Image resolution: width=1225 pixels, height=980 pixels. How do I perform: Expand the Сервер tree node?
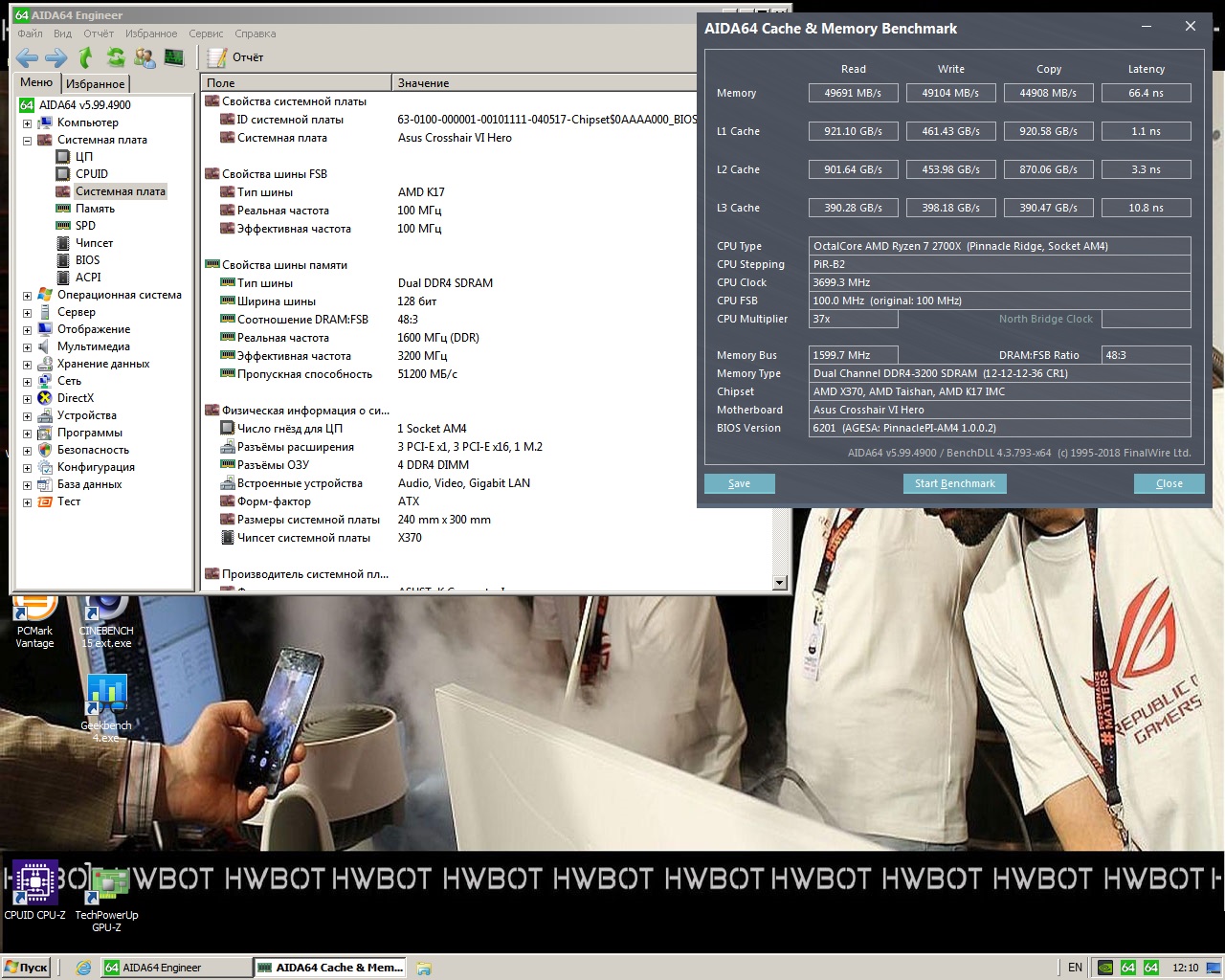pos(27,313)
